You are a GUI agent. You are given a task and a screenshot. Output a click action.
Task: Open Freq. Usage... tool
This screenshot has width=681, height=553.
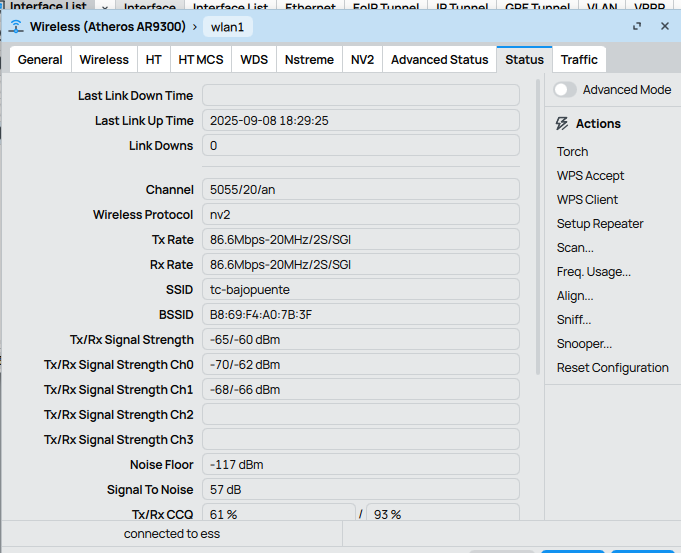coord(593,272)
